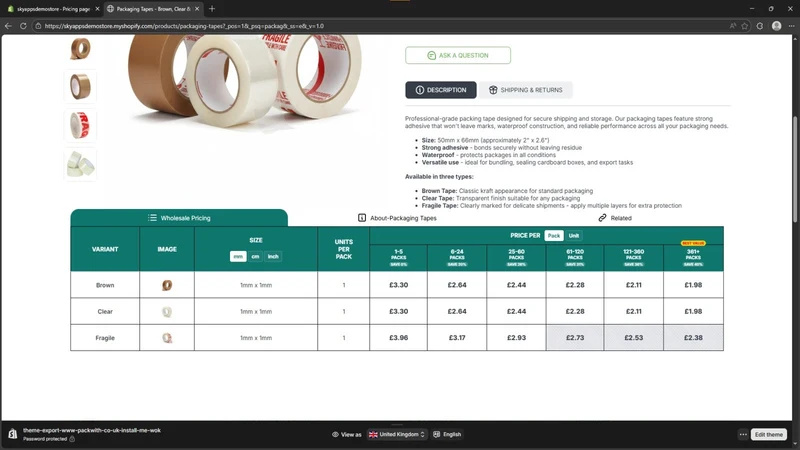Click the 121-360 packs column header
This screenshot has height=450, width=800.
point(633,258)
